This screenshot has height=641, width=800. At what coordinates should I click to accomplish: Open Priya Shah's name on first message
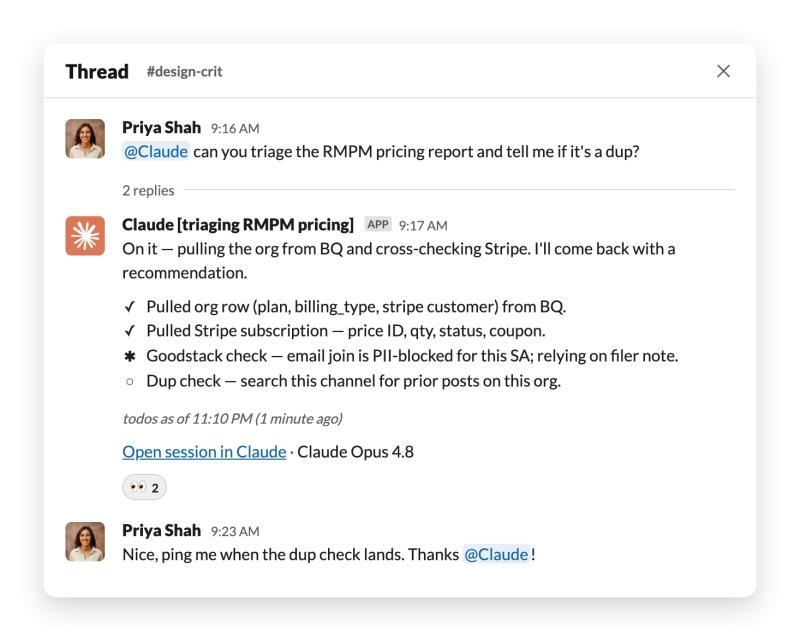(x=161, y=127)
